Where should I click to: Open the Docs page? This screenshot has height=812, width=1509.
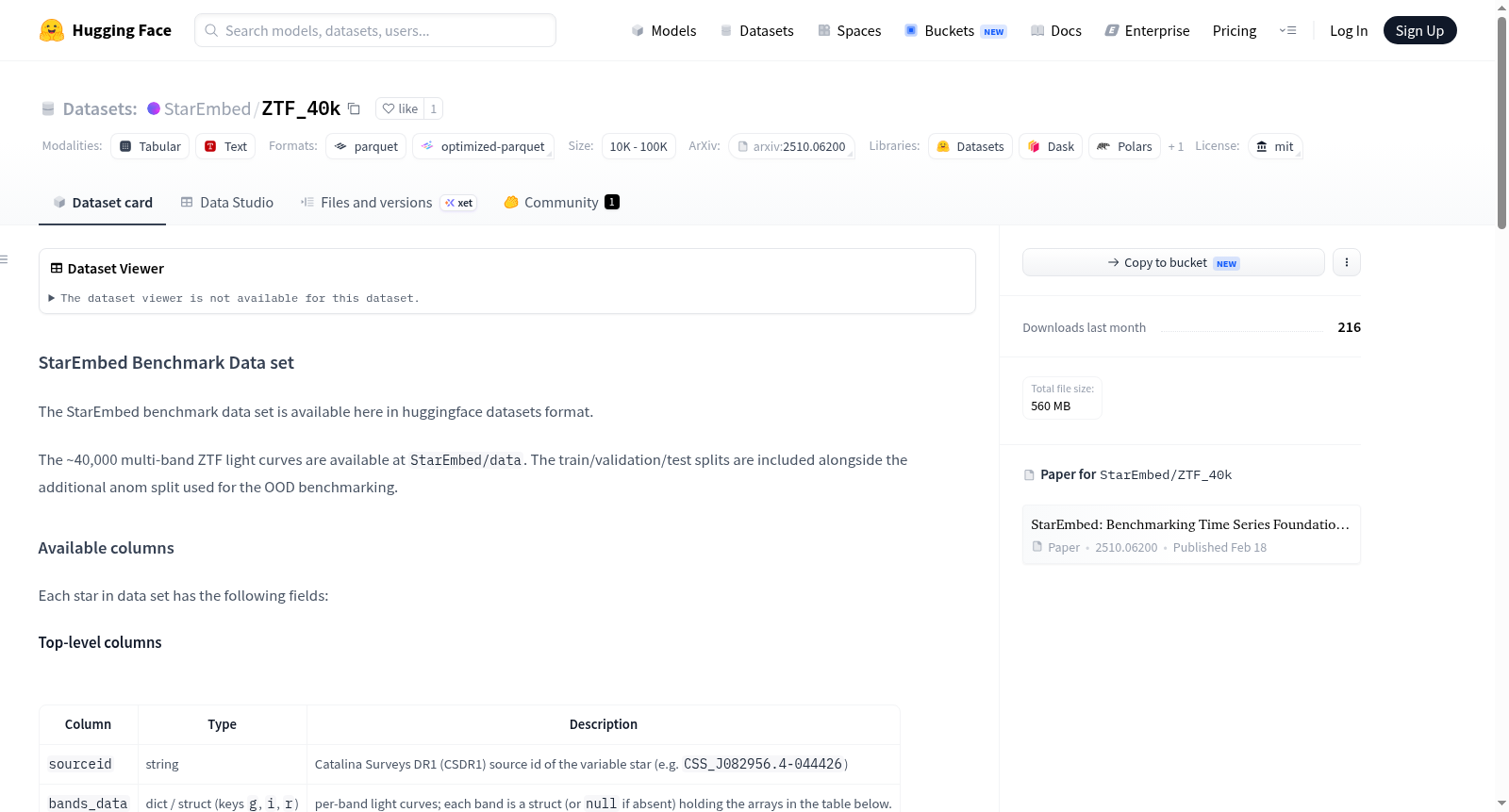(1056, 30)
